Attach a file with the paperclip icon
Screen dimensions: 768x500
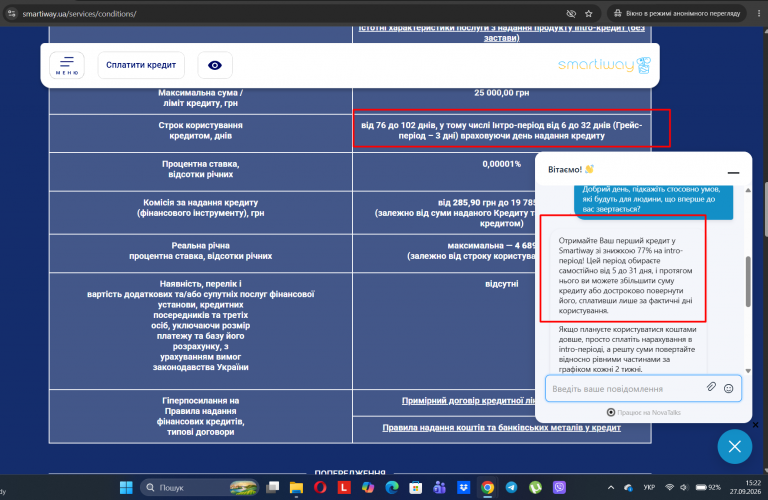click(x=711, y=387)
